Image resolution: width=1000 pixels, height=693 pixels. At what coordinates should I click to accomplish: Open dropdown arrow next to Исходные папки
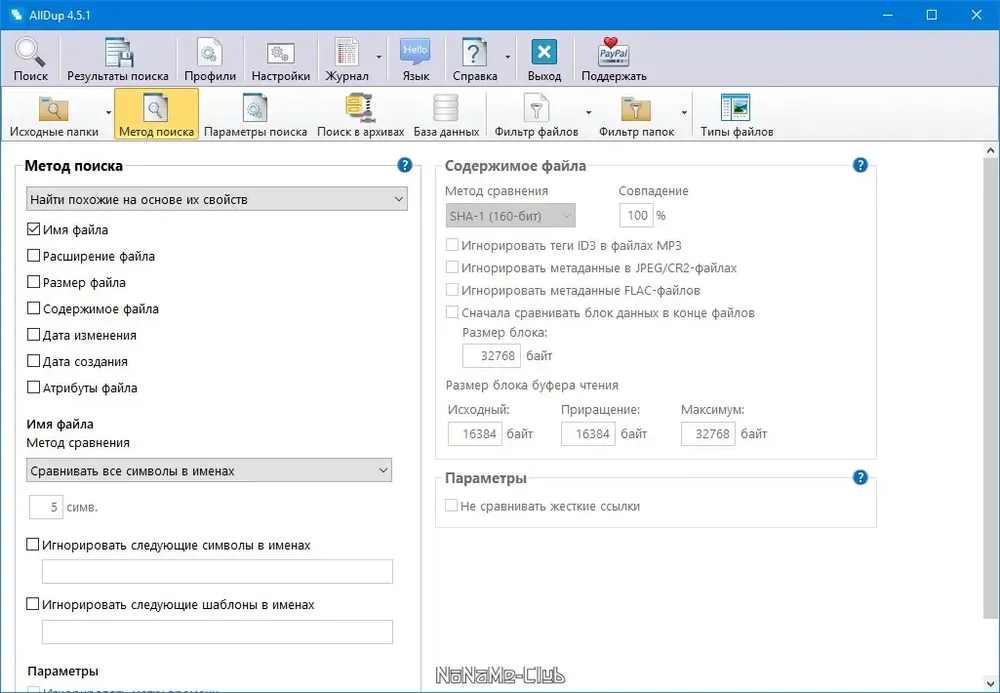point(108,113)
